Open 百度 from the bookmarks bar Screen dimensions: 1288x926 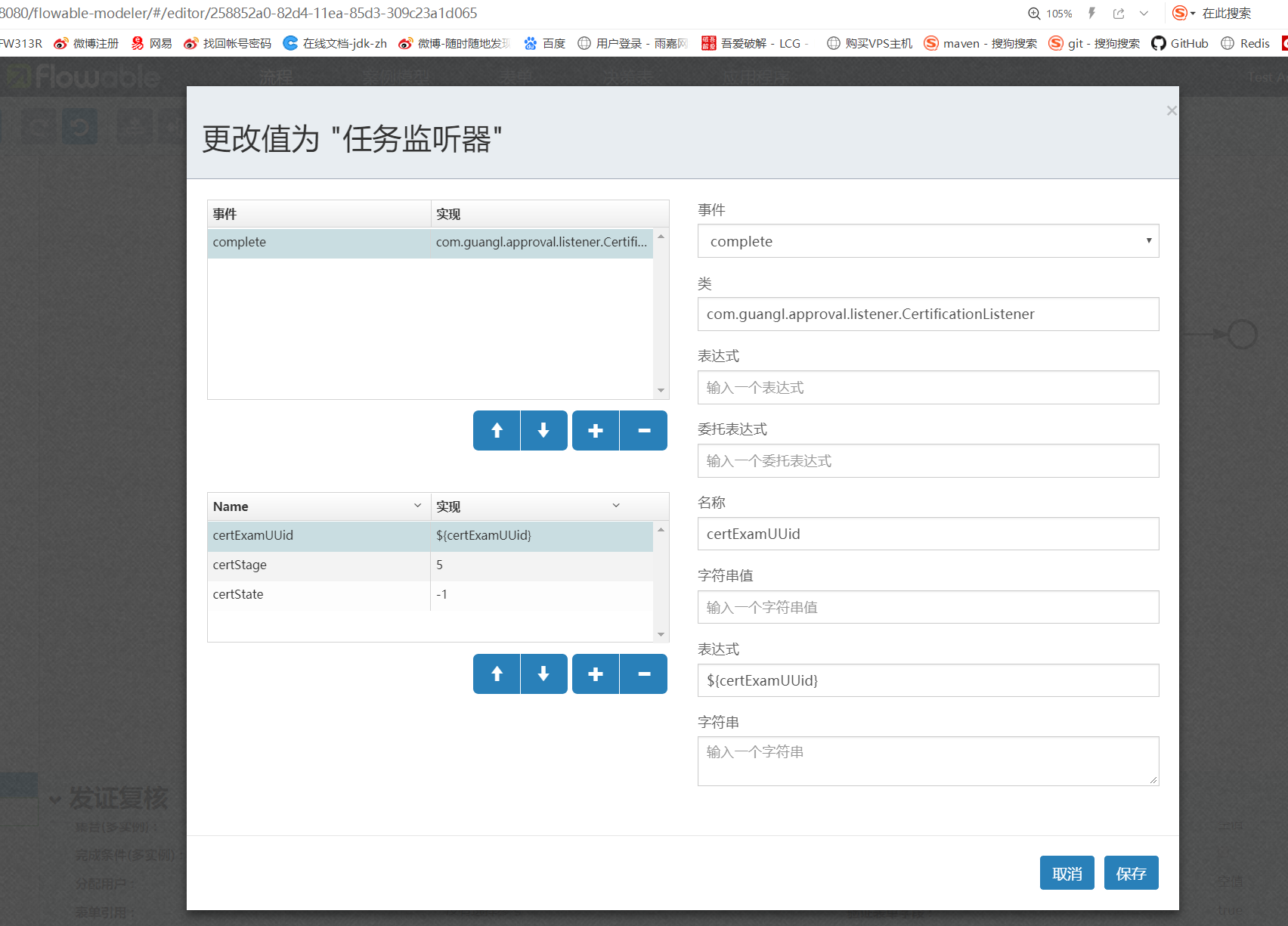pyautogui.click(x=544, y=43)
